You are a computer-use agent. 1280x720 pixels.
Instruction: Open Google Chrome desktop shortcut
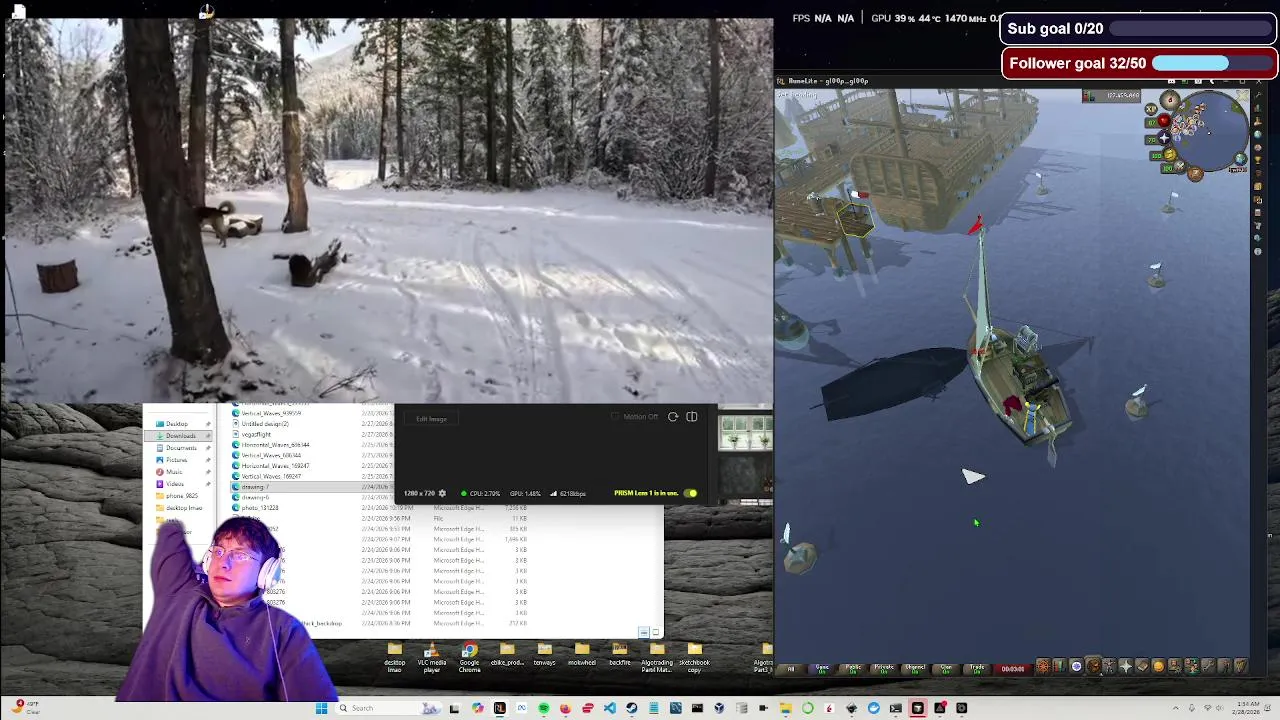(x=470, y=656)
